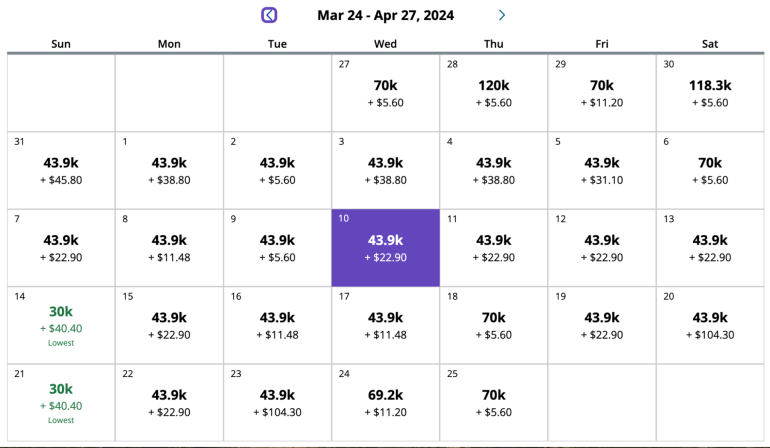The image size is (770, 448).
Task: Select April 16 fare with $11.48 fee
Action: 277,326
